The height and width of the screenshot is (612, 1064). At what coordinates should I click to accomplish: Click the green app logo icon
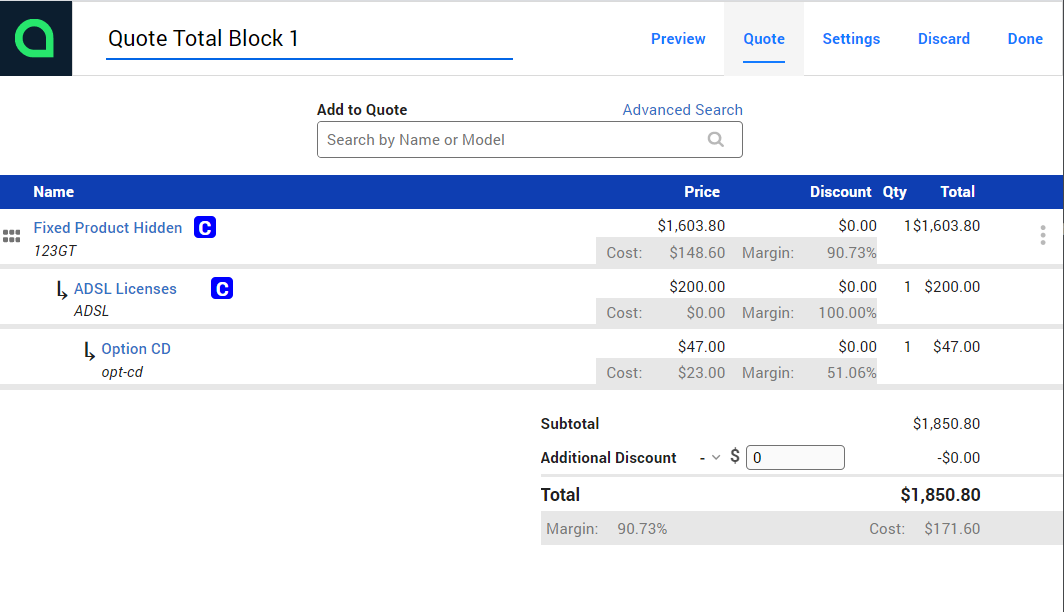point(35,39)
